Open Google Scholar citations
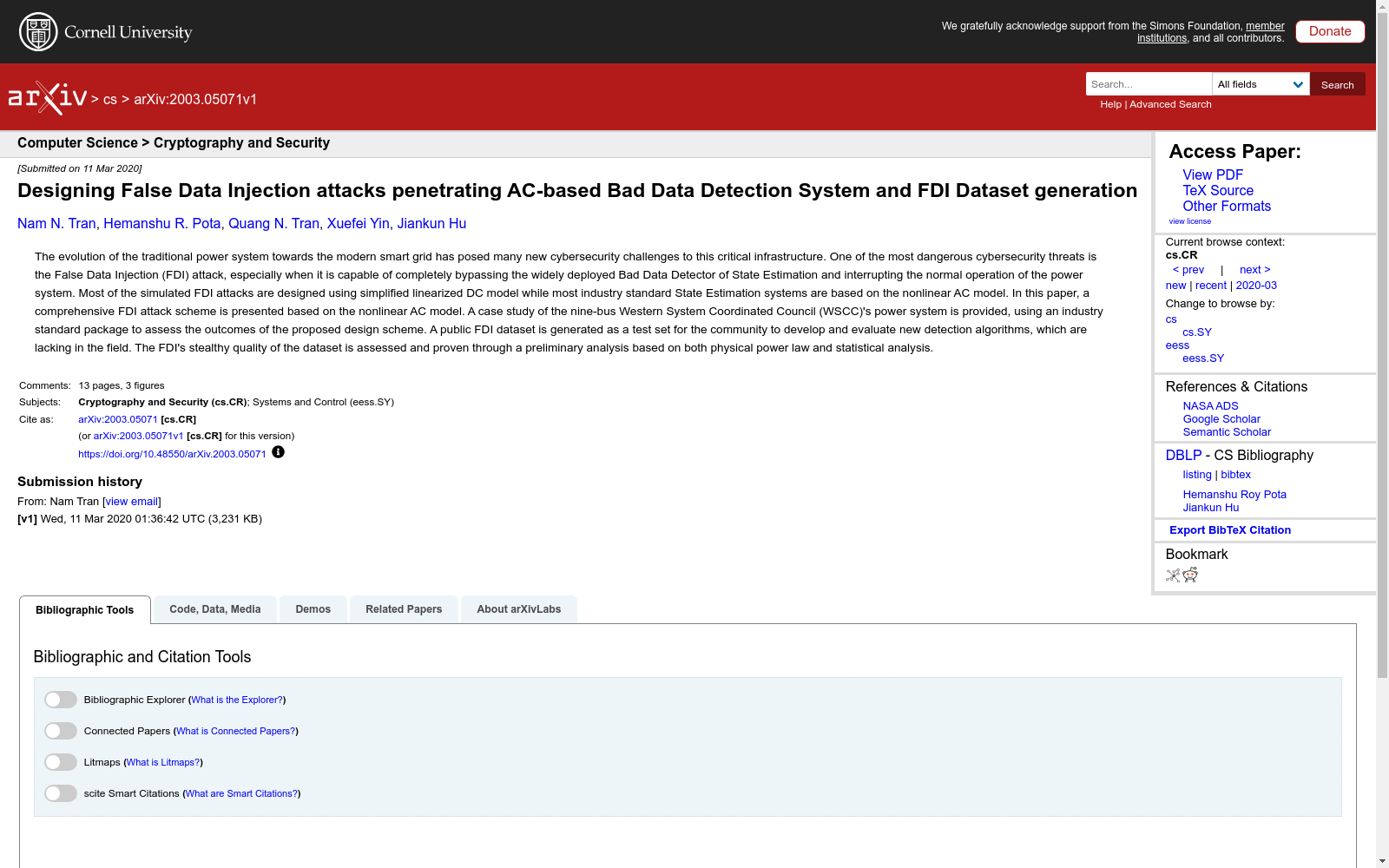1389x868 pixels. pyautogui.click(x=1221, y=419)
